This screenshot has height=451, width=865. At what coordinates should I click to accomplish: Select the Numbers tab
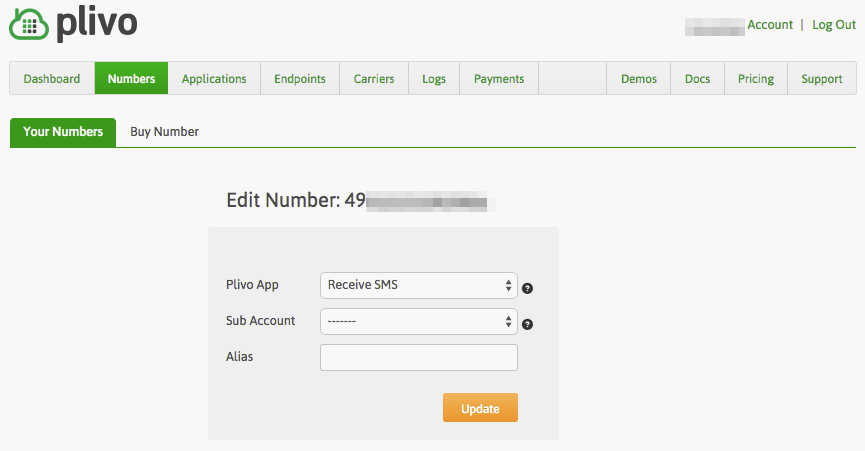click(x=131, y=78)
